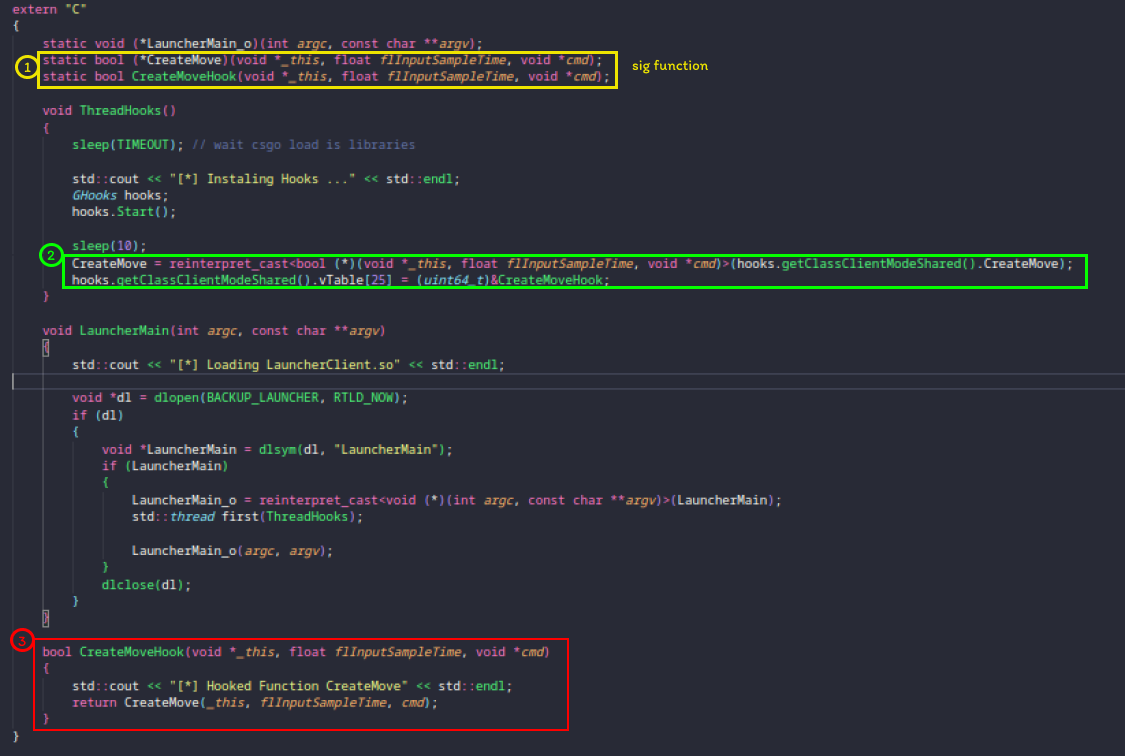
Task: Click the green circled number 2 marker
Action: 51,255
